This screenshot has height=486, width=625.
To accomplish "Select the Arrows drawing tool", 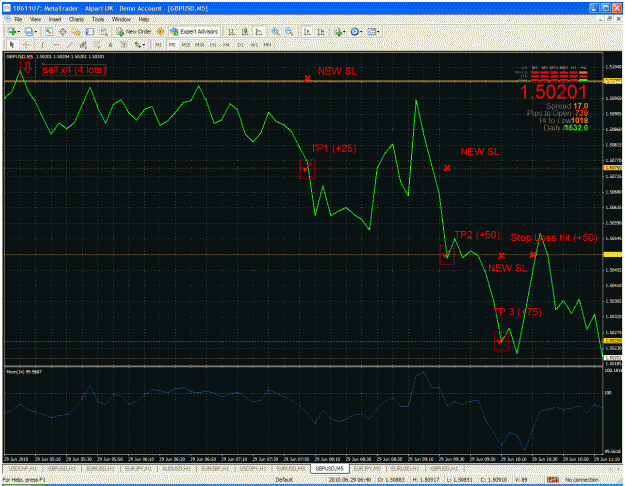I will (x=137, y=45).
